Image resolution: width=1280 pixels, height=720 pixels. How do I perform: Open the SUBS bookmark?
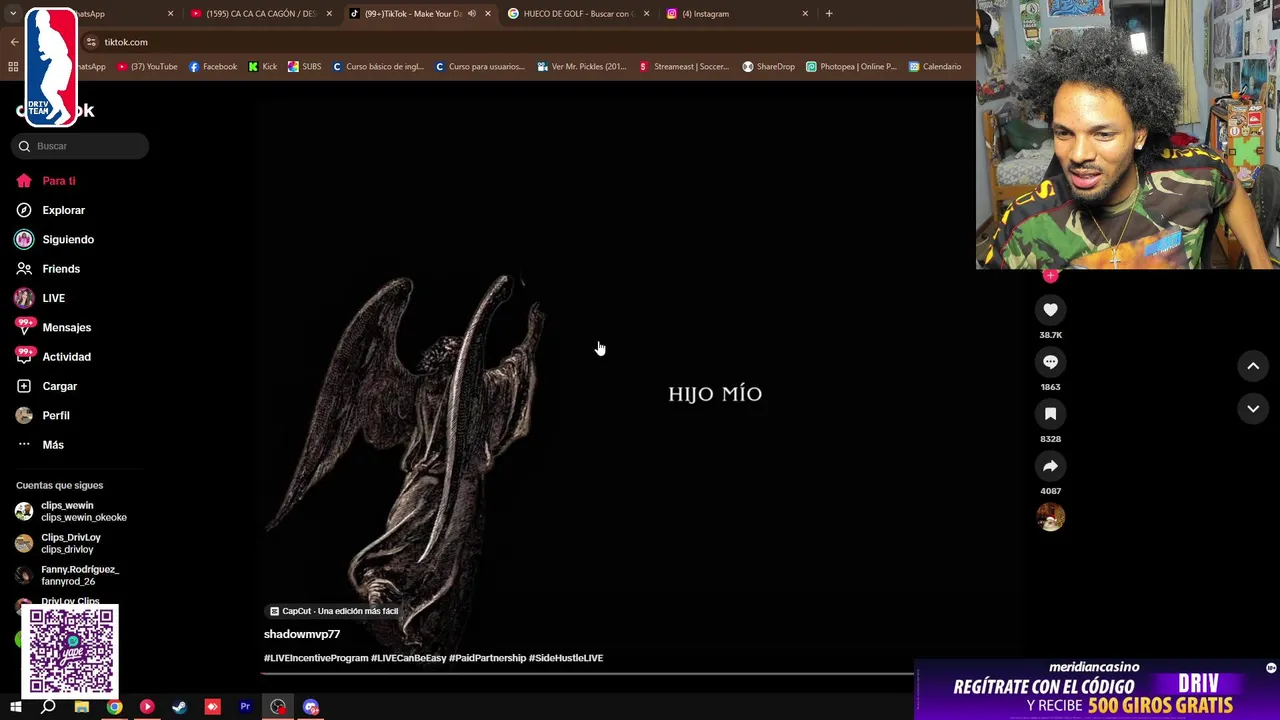[304, 67]
